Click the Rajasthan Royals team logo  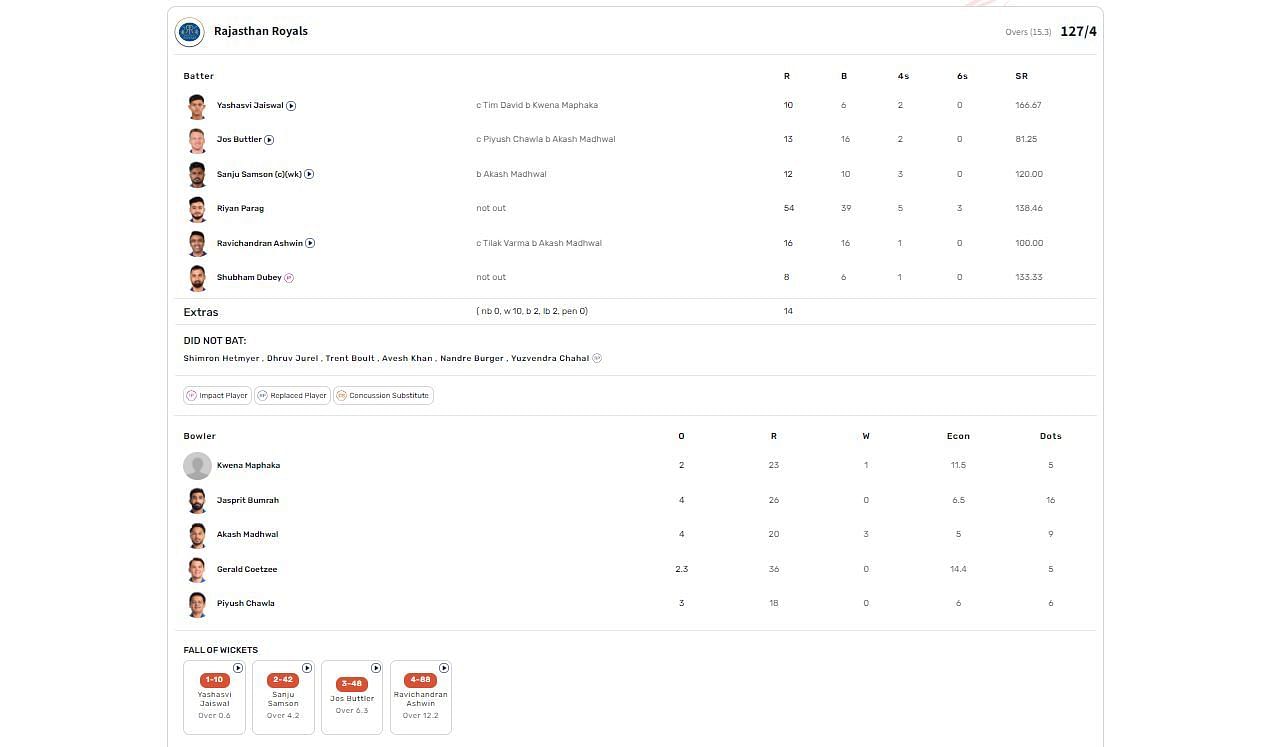[x=189, y=32]
